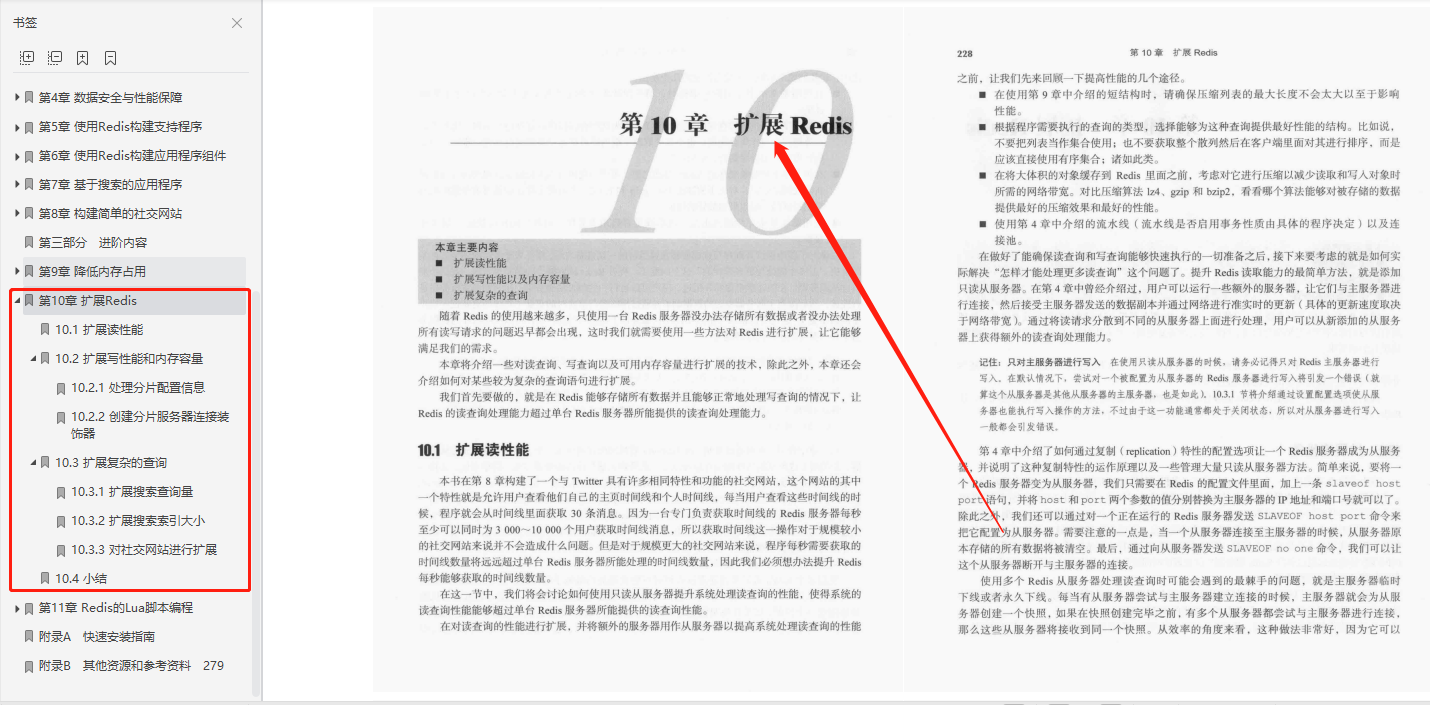Click the add bookmark icon
The width and height of the screenshot is (1430, 705).
(x=83, y=58)
